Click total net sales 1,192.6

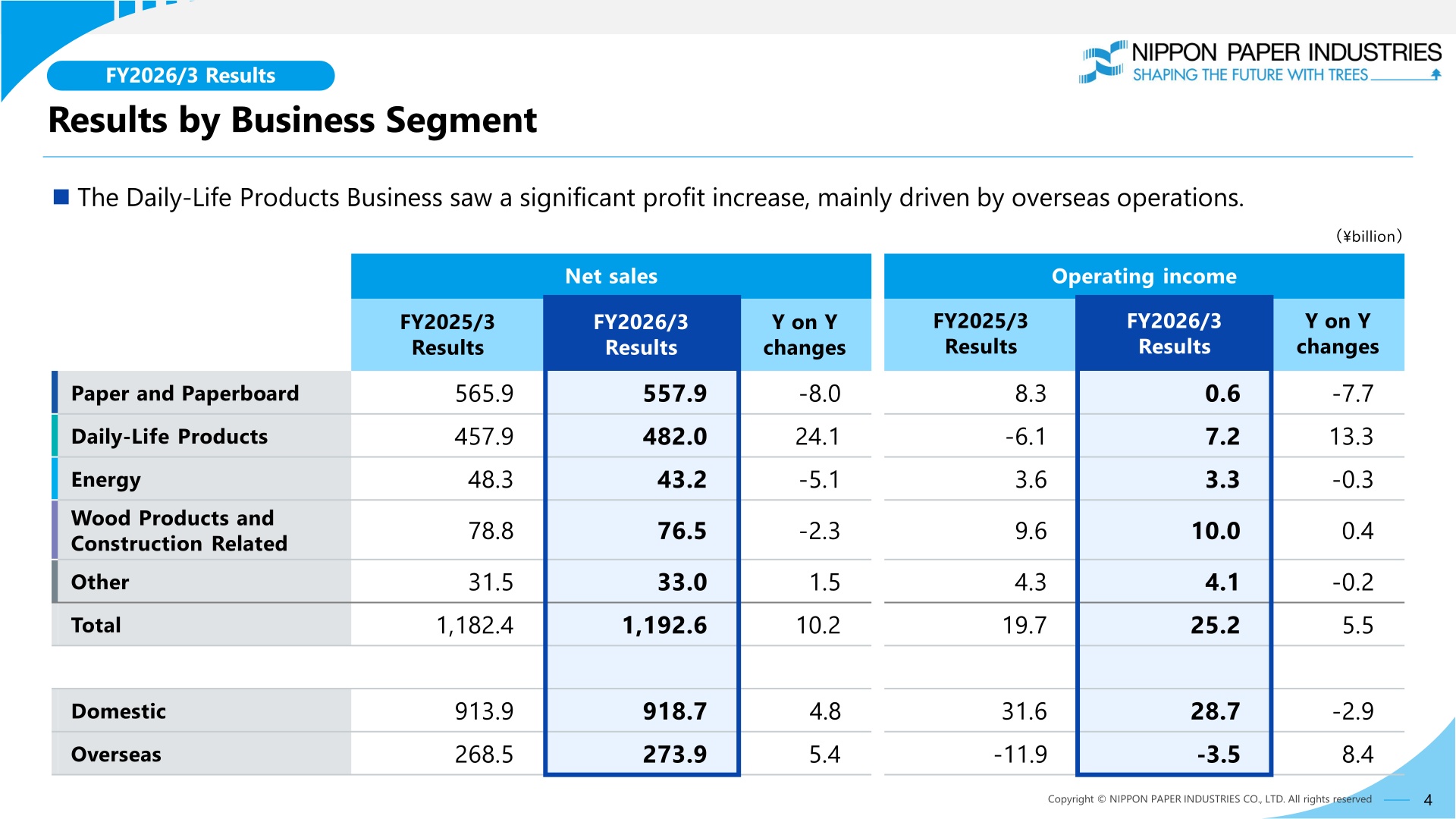(x=664, y=626)
